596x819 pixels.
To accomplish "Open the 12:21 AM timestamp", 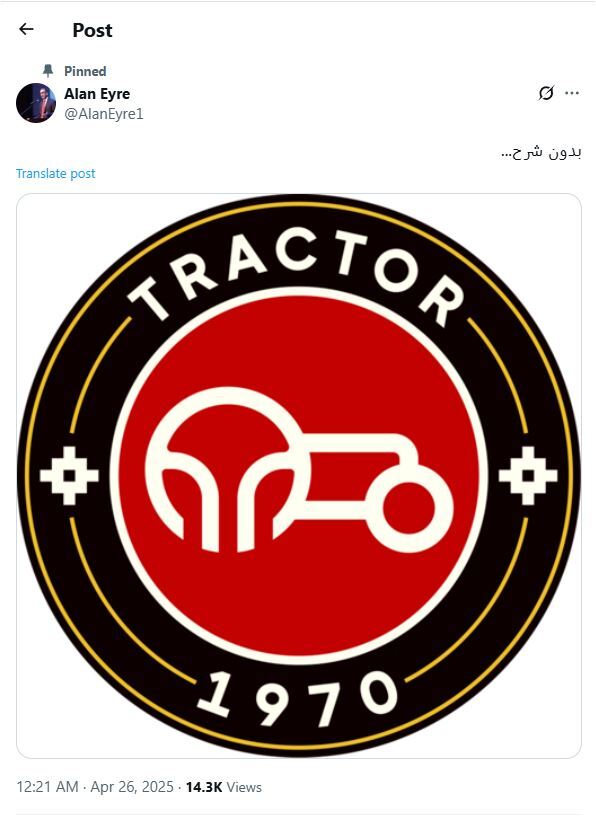I will pos(48,787).
